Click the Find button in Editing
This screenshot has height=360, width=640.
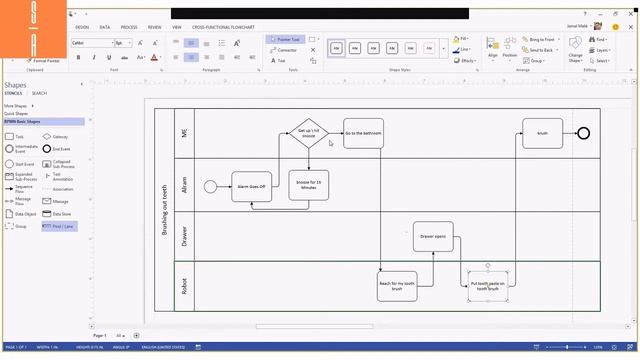point(598,40)
